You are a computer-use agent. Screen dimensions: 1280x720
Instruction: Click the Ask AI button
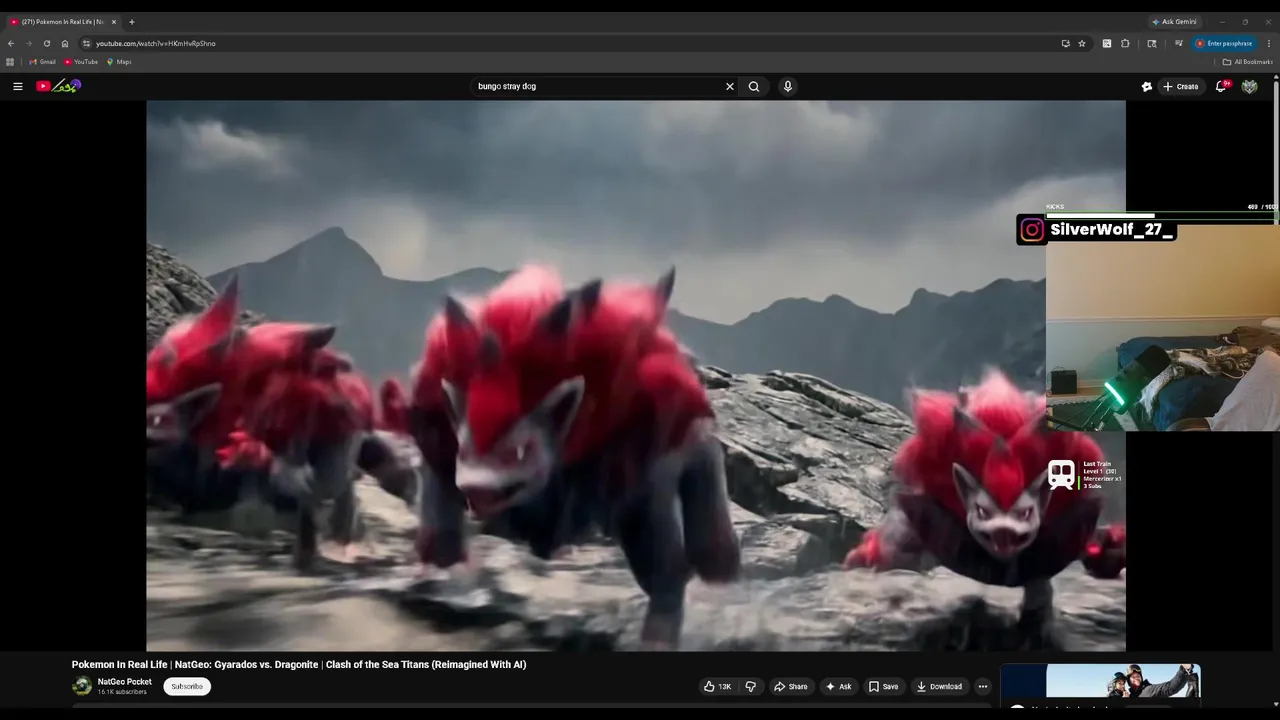point(838,686)
